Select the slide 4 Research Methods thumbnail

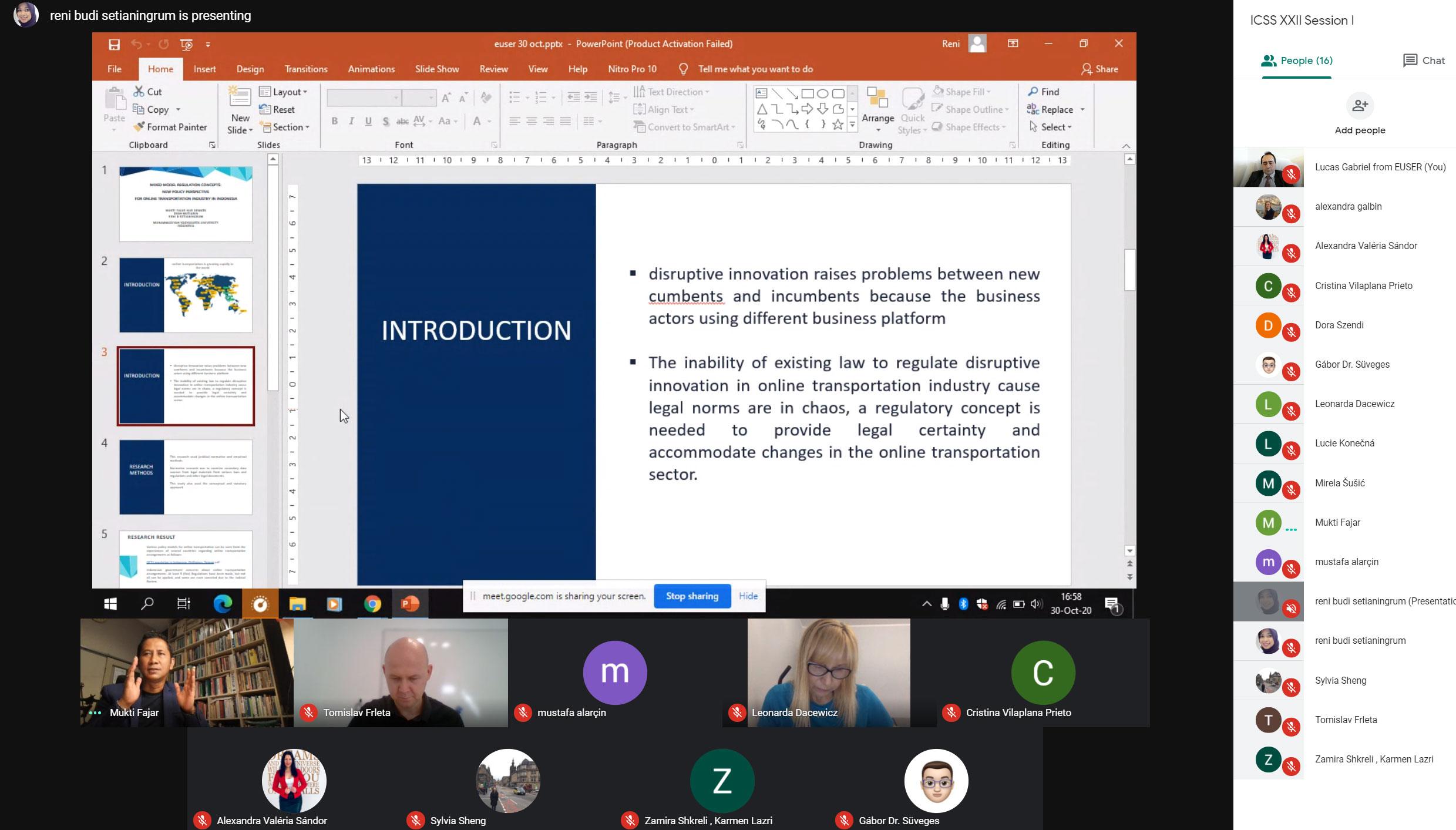click(x=186, y=476)
